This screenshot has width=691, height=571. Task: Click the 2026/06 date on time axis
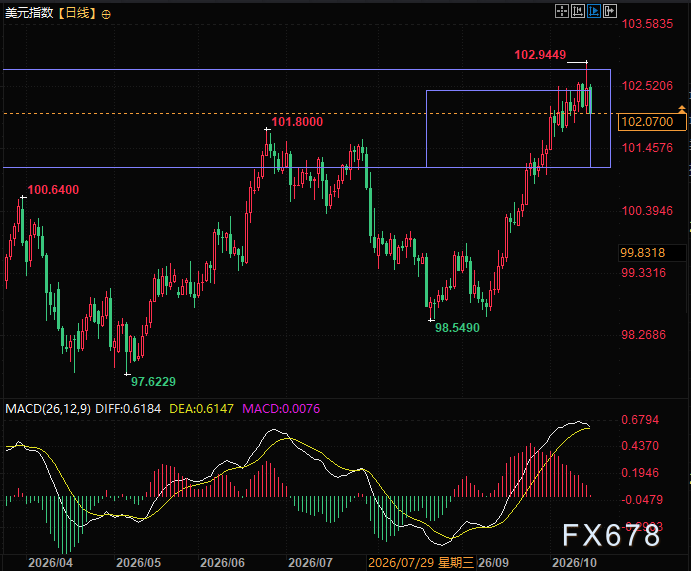[x=222, y=563]
